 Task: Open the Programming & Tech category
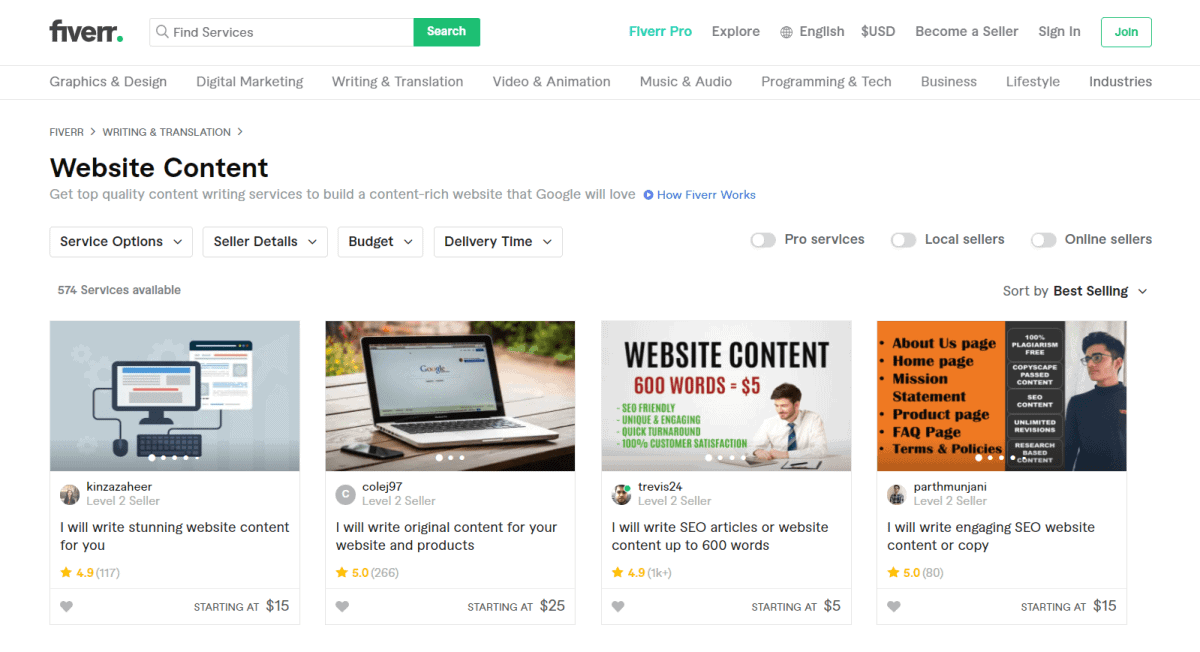click(826, 82)
